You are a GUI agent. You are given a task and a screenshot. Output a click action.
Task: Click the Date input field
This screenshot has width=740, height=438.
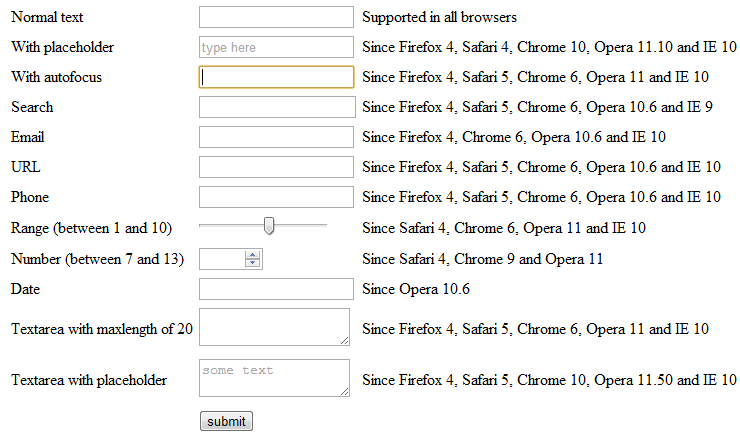(x=277, y=290)
